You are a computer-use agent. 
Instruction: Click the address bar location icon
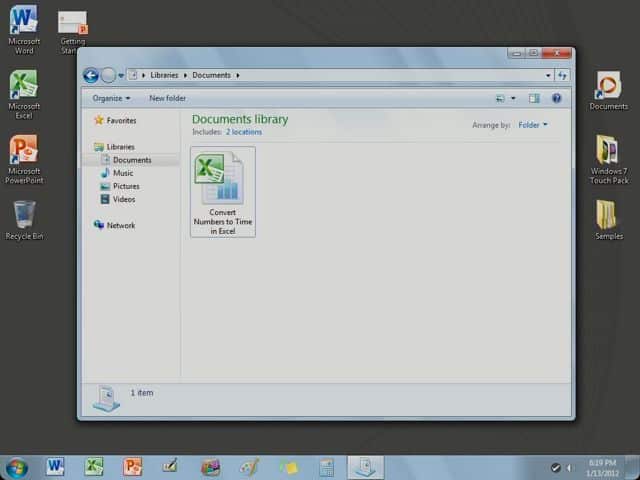coord(133,75)
